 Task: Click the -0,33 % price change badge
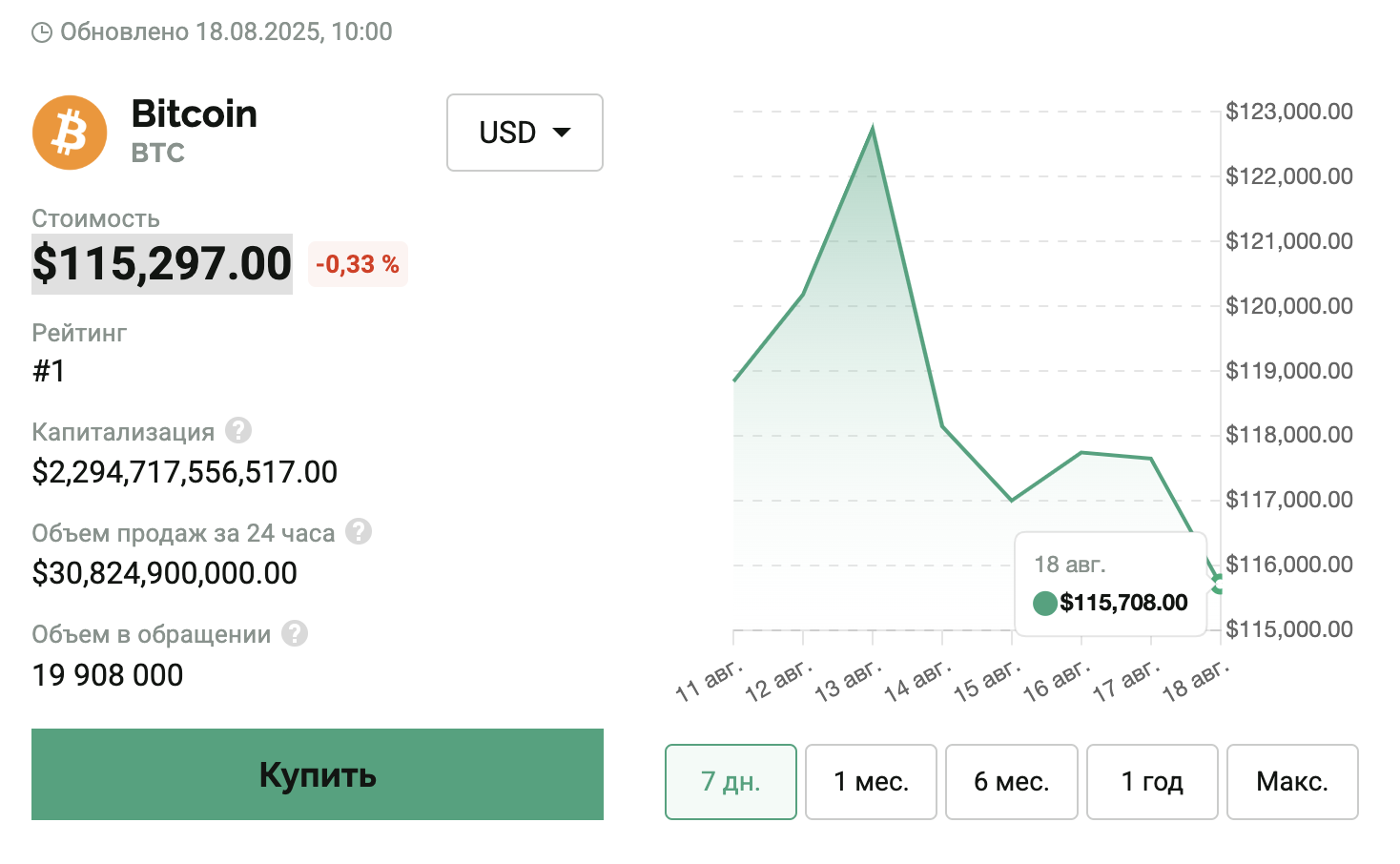tap(358, 264)
